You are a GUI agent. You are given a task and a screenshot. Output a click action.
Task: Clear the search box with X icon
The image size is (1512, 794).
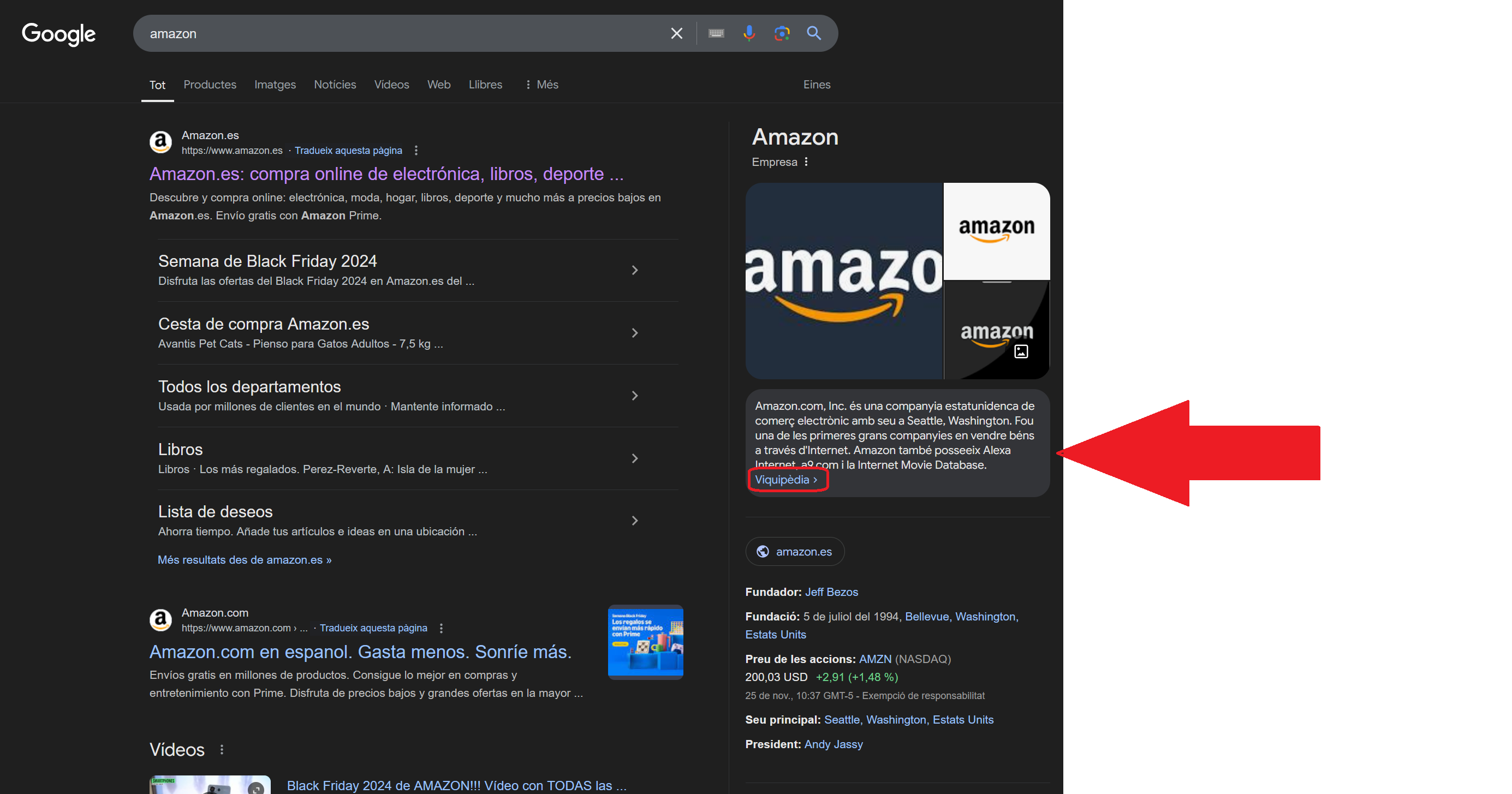coord(676,33)
